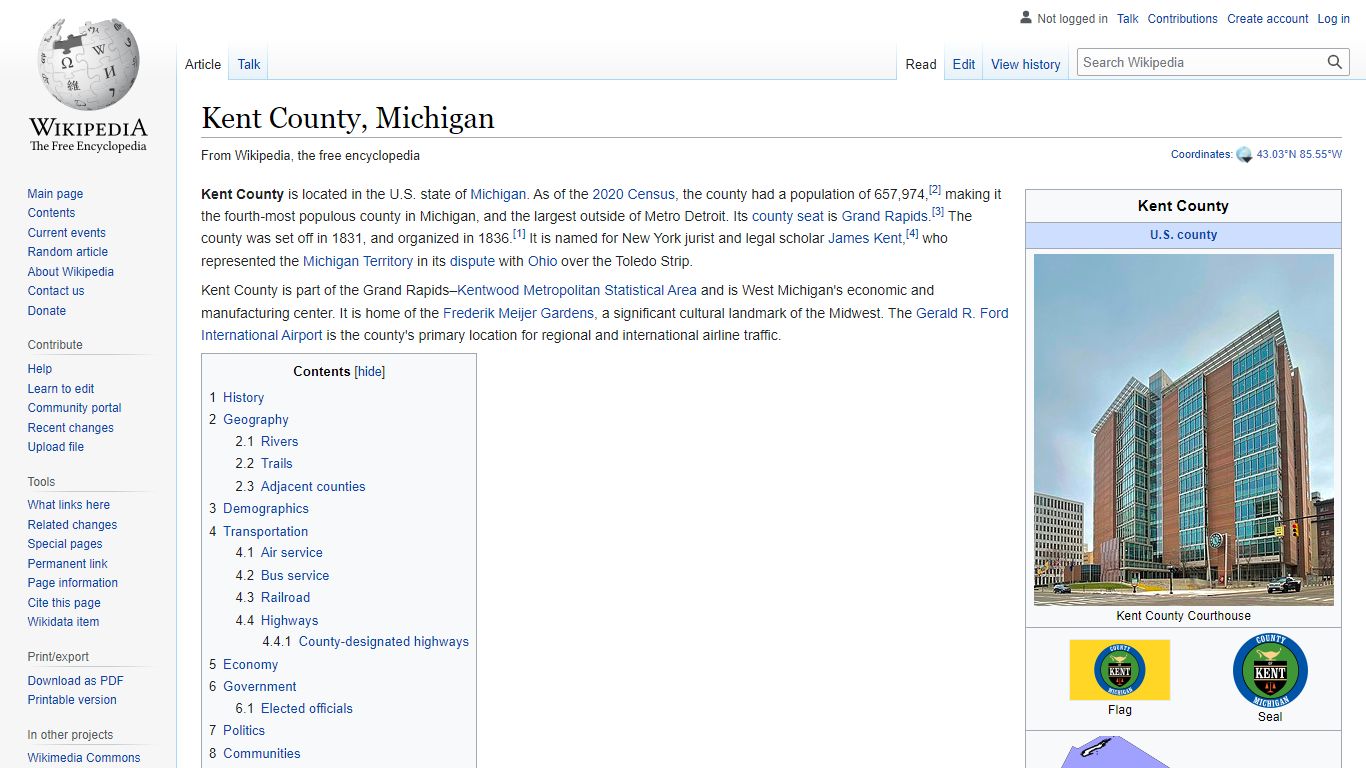Viewport: 1366px width, 768px height.
Task: Click the search magnifier icon
Action: (1335, 62)
